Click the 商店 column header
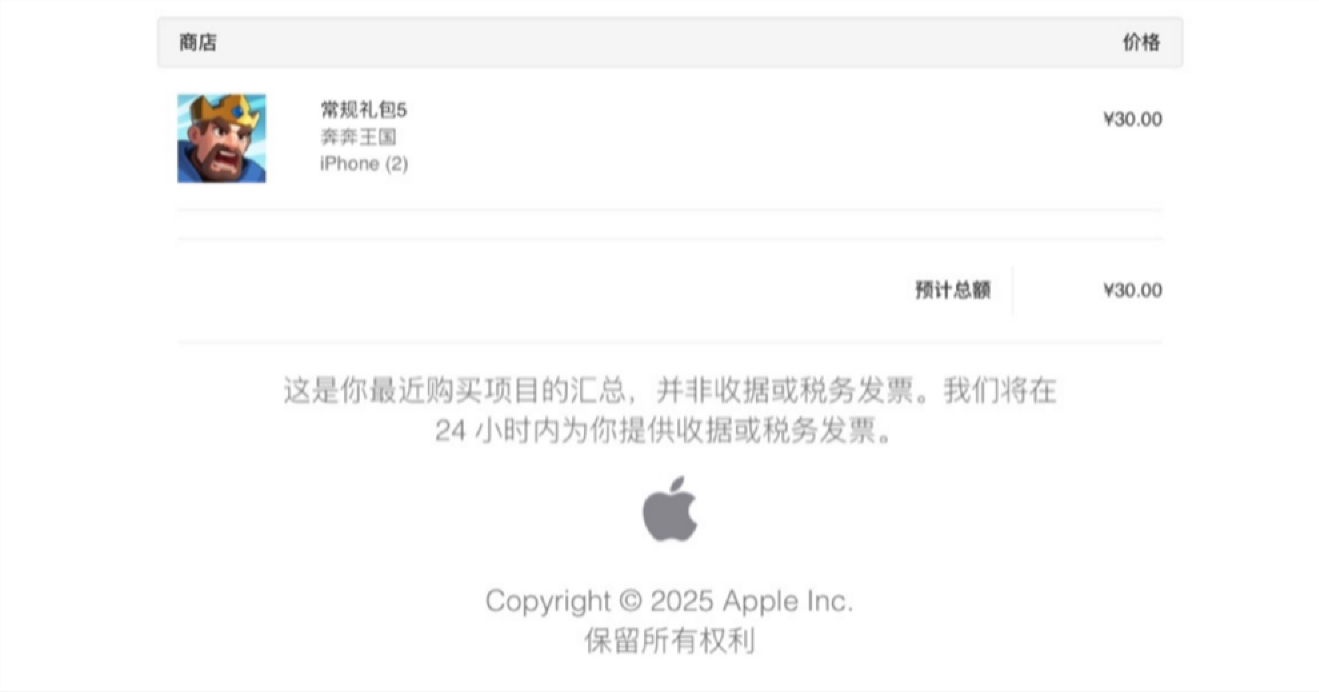Image resolution: width=1319 pixels, height=692 pixels. [x=198, y=42]
